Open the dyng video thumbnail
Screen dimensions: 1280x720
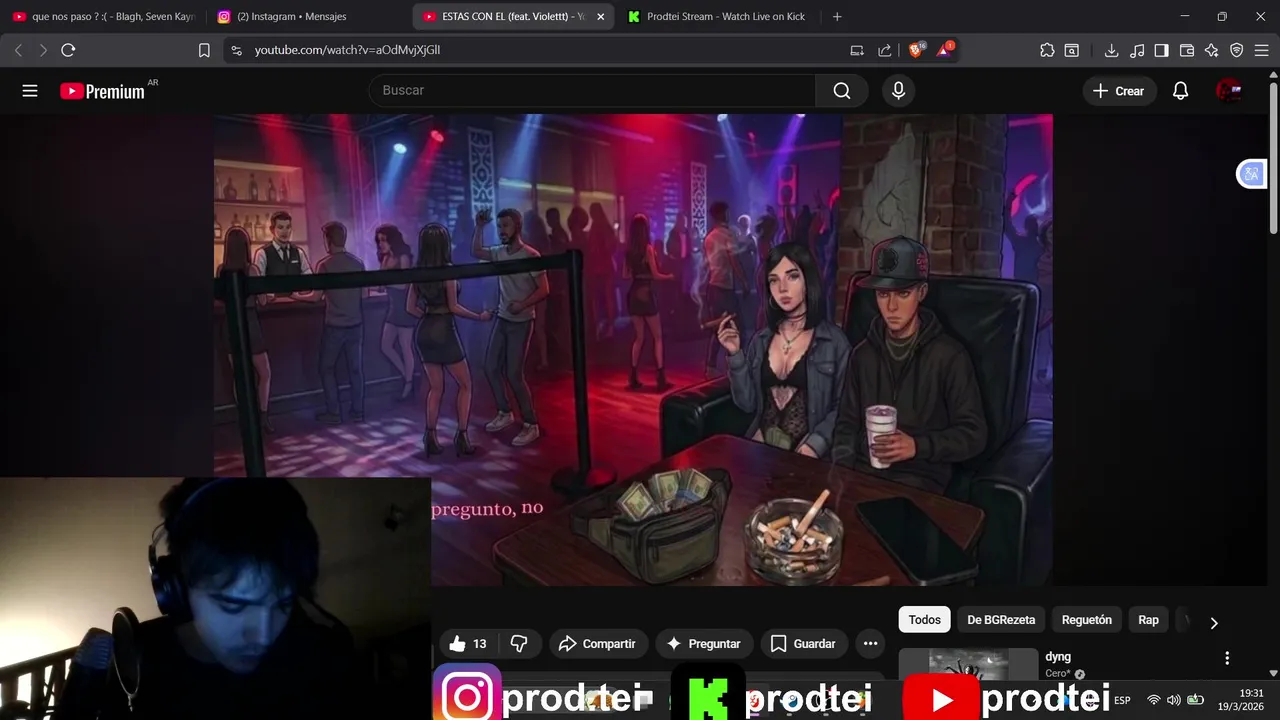(968, 664)
